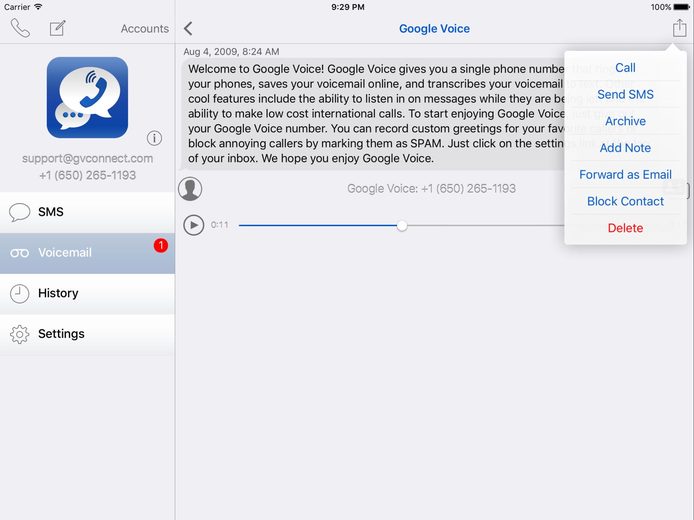Select Add Note in the action menu
This screenshot has height=520, width=694.
click(x=625, y=148)
